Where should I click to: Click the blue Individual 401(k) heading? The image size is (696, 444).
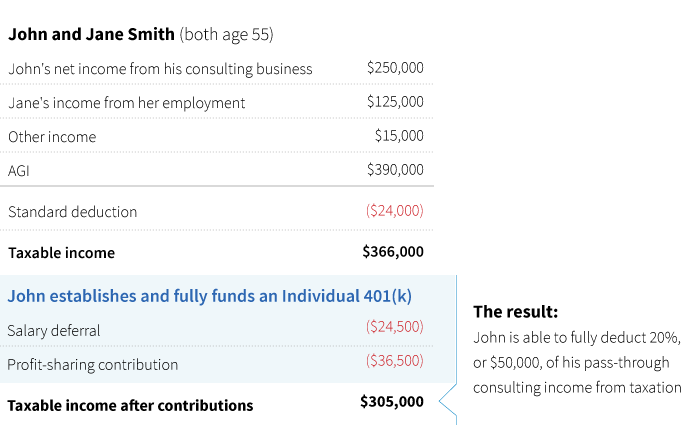point(209,296)
